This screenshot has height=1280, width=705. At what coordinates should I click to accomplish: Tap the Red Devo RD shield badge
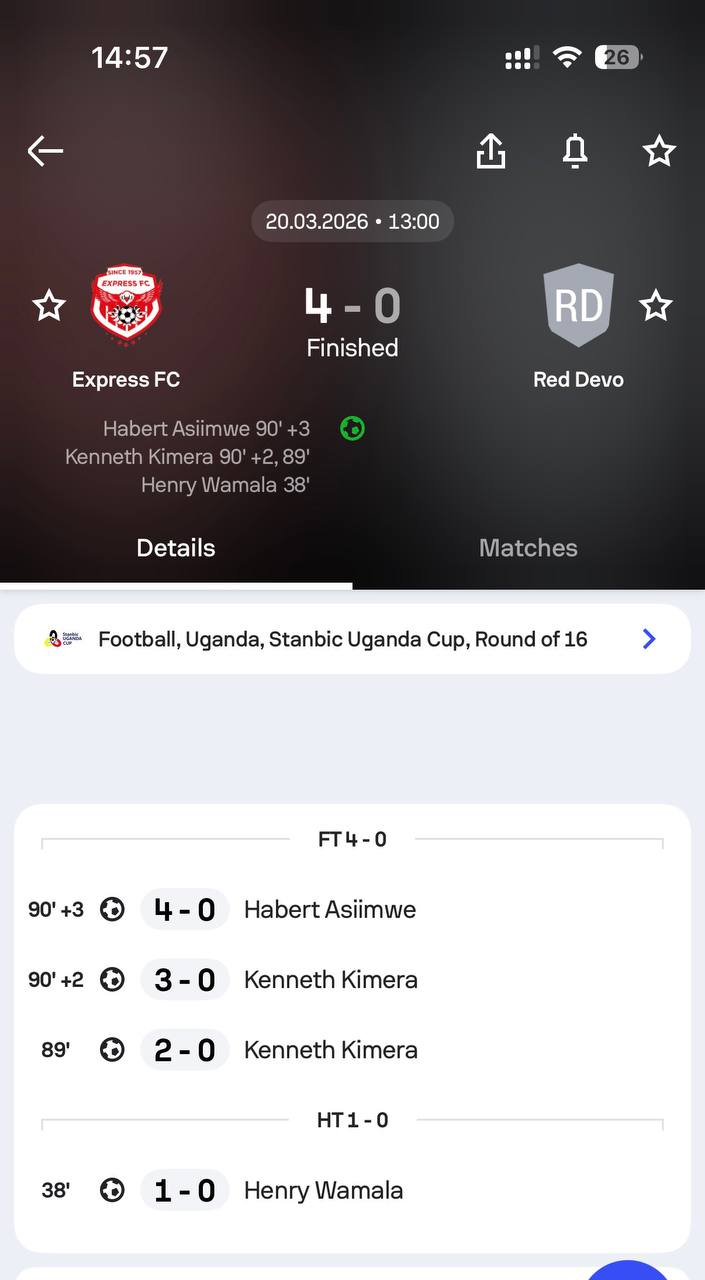(579, 305)
